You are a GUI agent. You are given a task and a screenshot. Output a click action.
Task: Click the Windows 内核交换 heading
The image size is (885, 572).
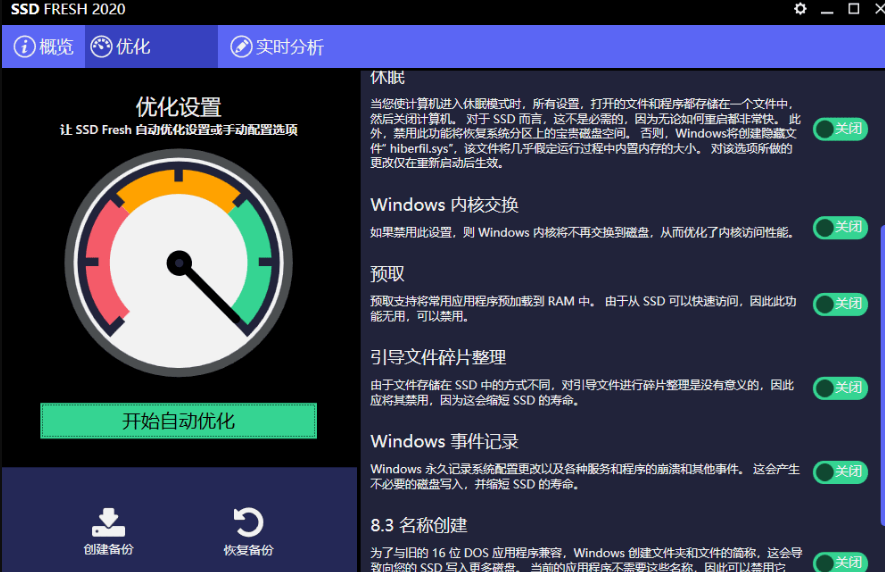[444, 204]
